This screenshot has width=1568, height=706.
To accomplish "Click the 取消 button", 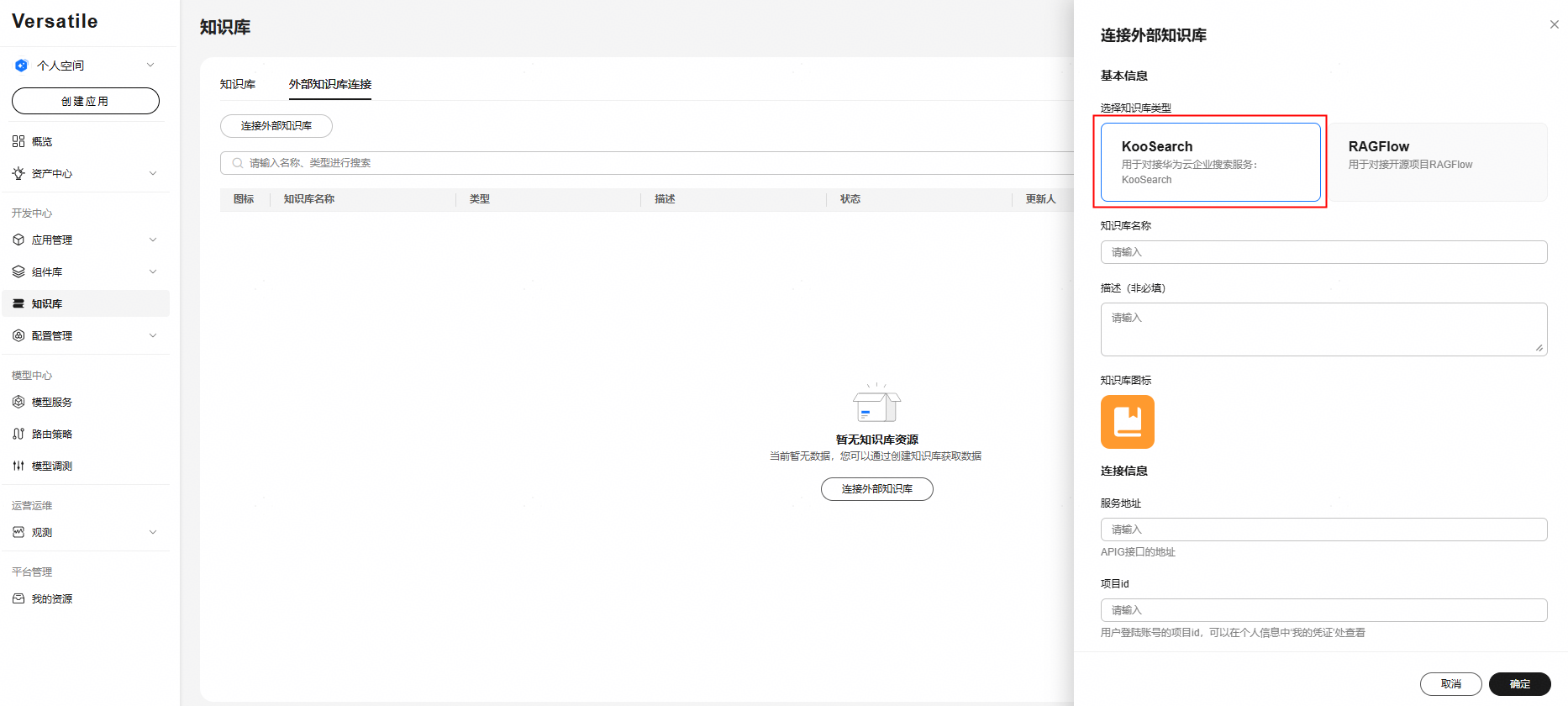I will pyautogui.click(x=1451, y=684).
